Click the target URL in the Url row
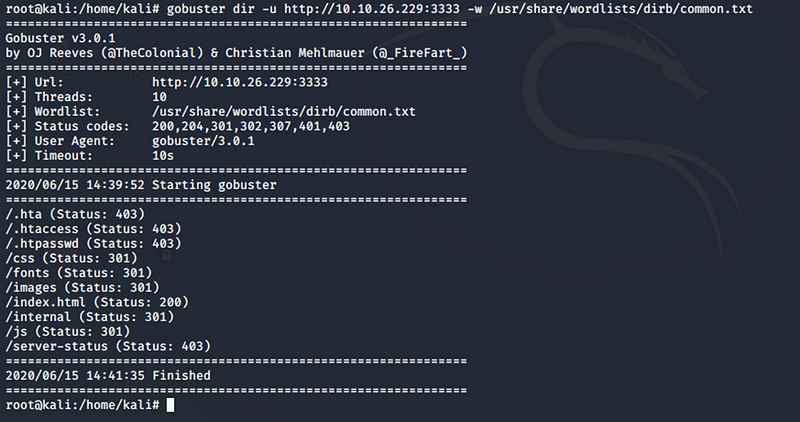Image resolution: width=800 pixels, height=422 pixels. [240, 82]
